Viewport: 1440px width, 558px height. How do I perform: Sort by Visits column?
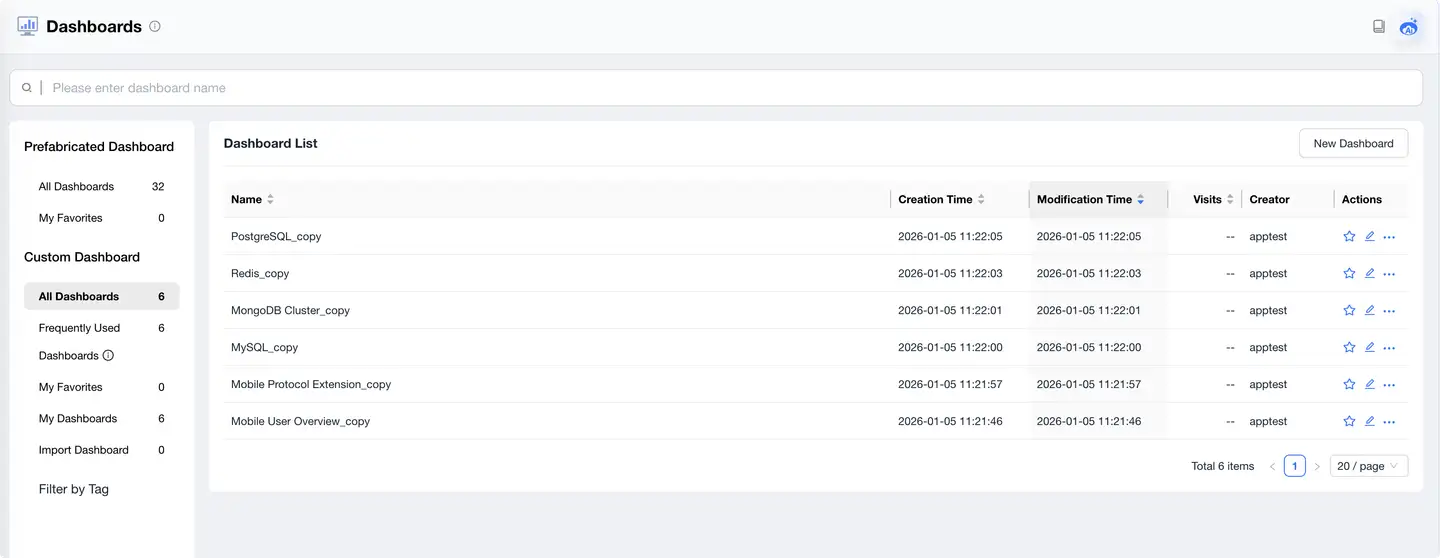[x=1230, y=200]
